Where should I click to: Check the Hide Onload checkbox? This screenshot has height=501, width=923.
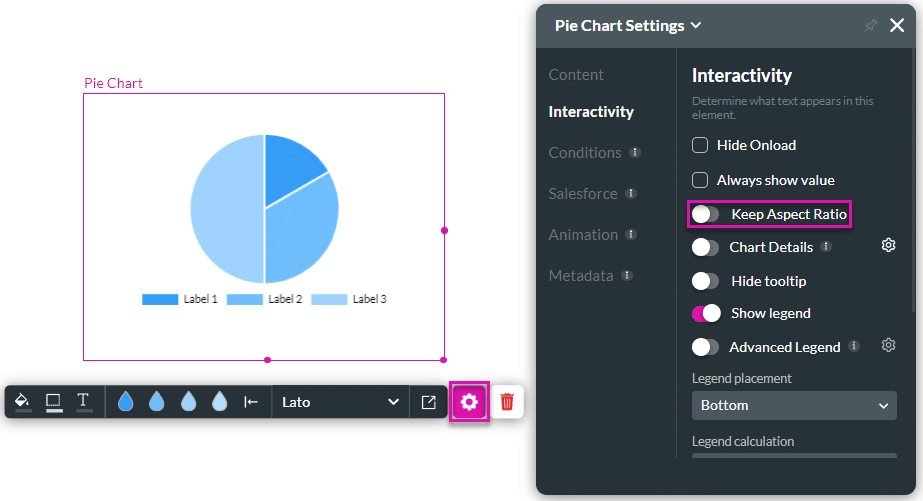700,145
